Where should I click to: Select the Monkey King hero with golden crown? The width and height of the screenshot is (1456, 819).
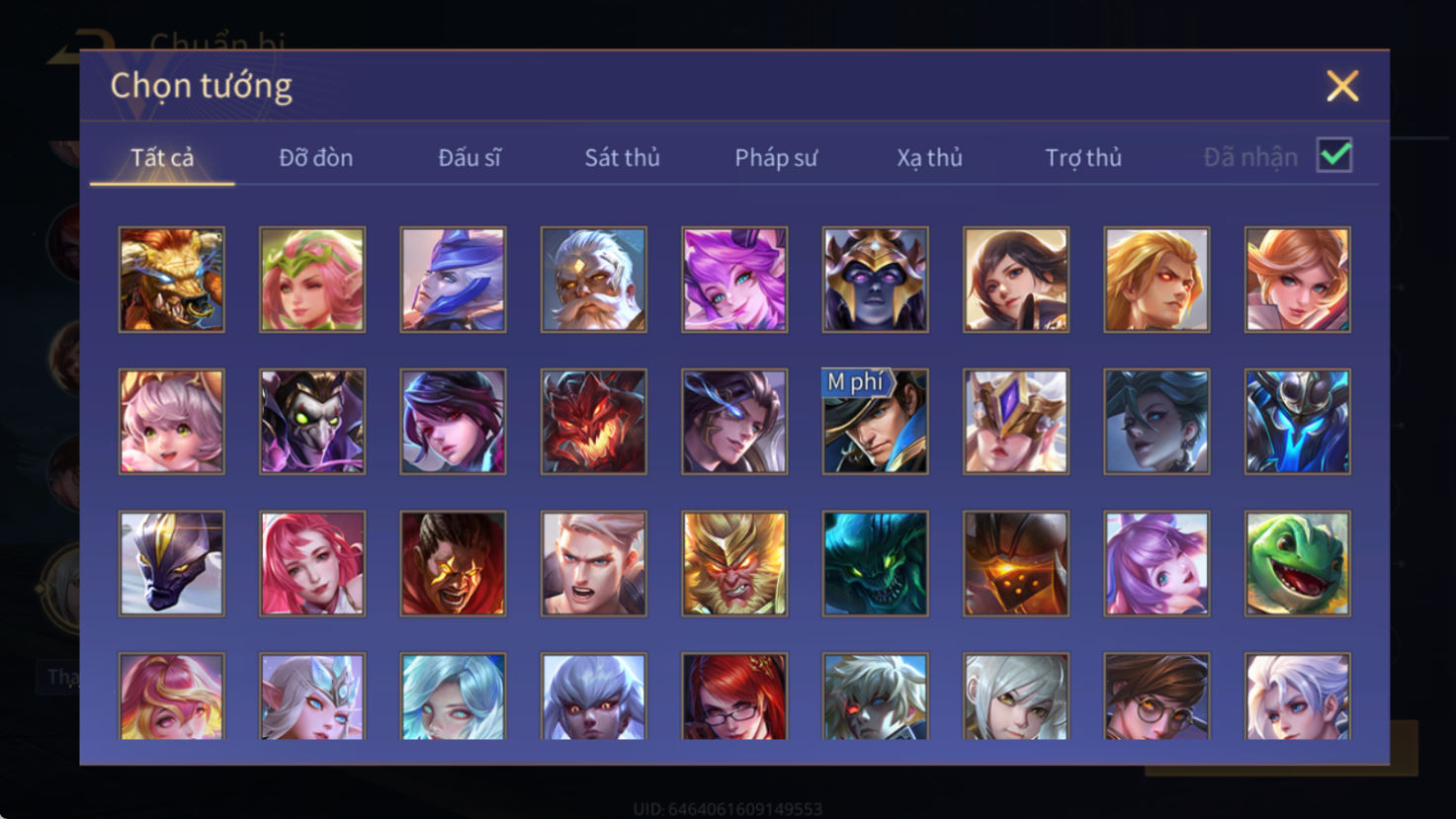[x=734, y=563]
